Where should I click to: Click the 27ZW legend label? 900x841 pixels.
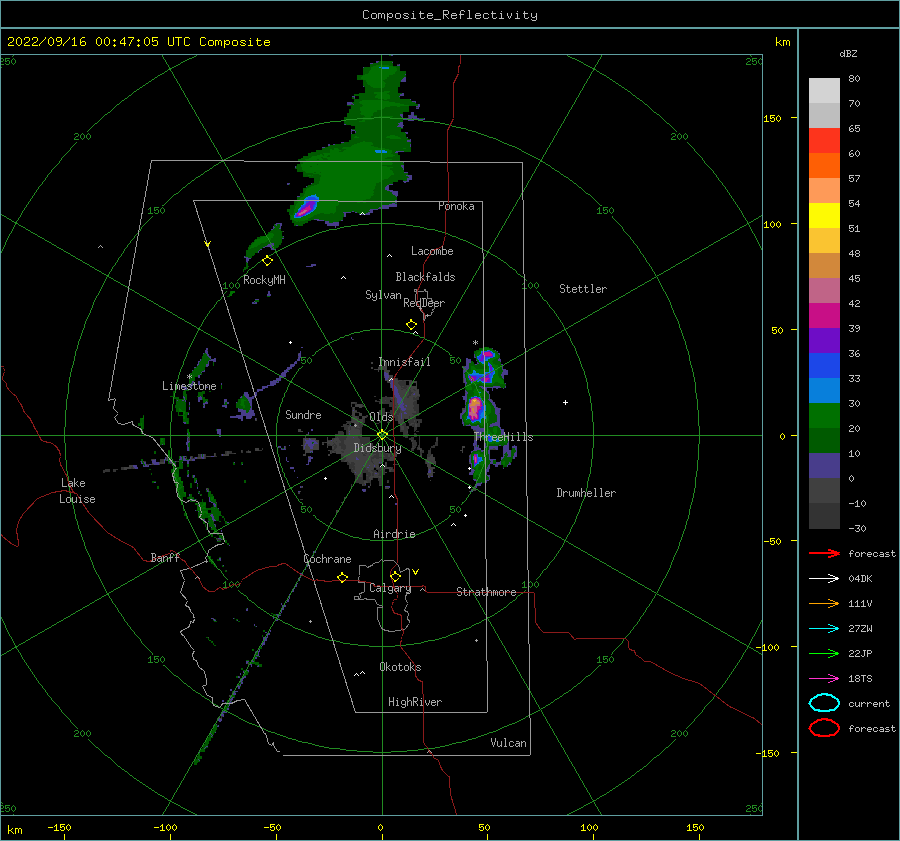(x=860, y=629)
